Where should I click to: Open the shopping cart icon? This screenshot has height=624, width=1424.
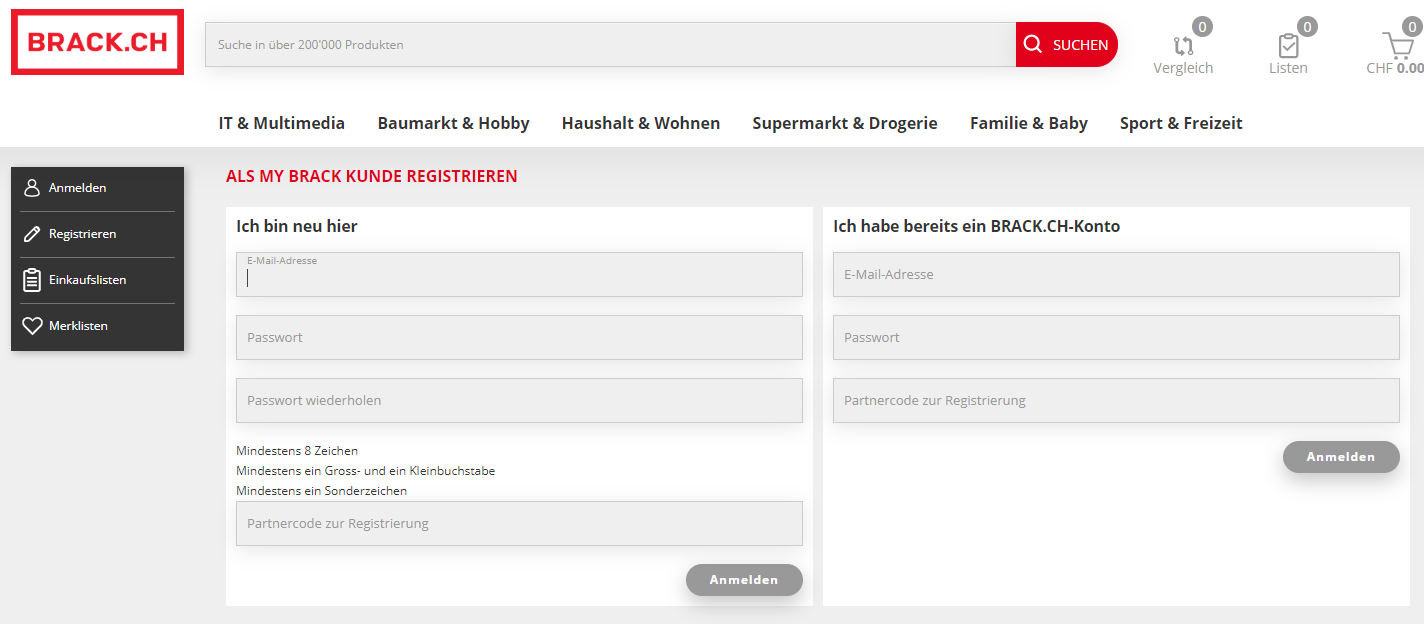click(1397, 45)
